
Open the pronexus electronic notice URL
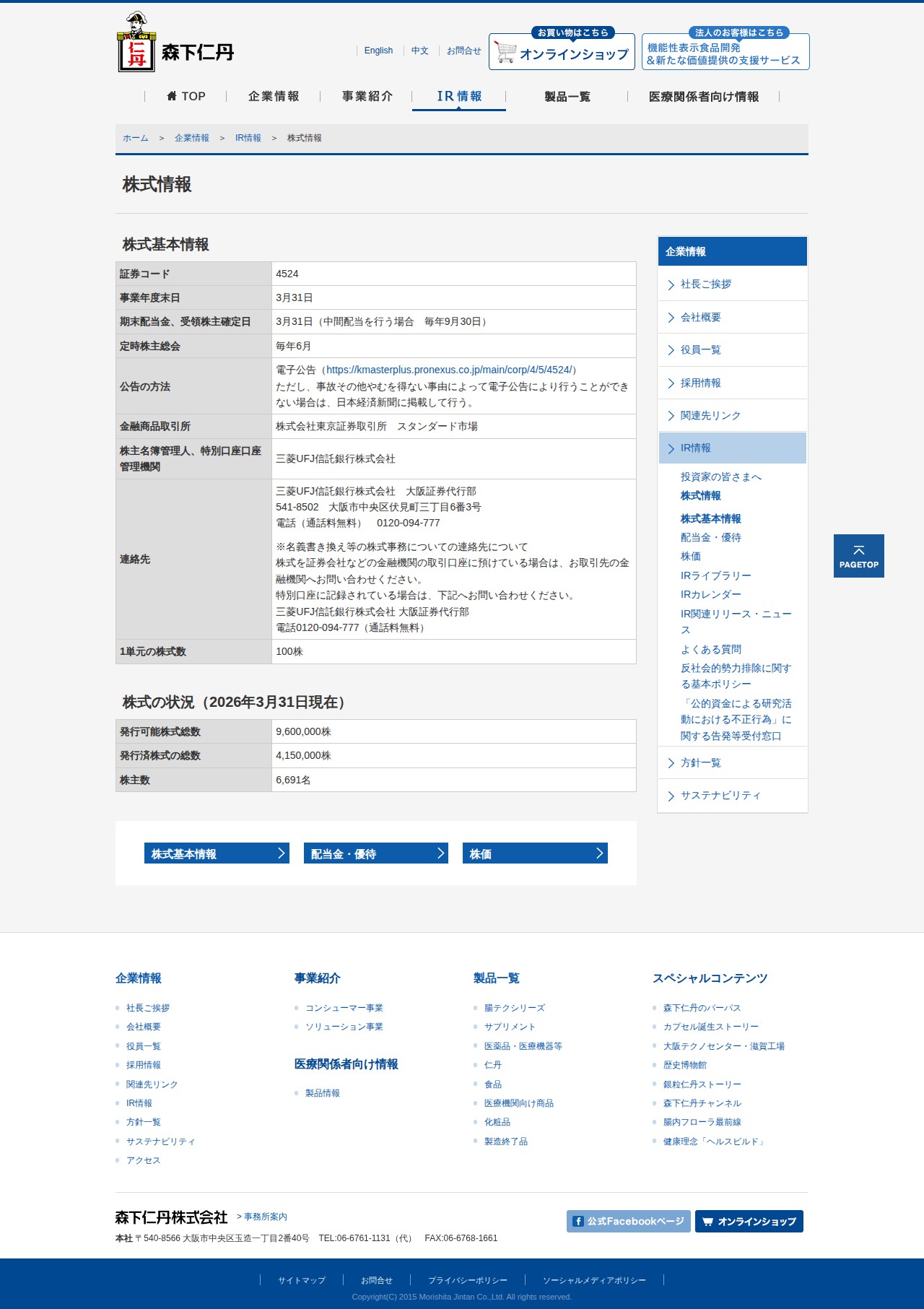click(x=449, y=370)
